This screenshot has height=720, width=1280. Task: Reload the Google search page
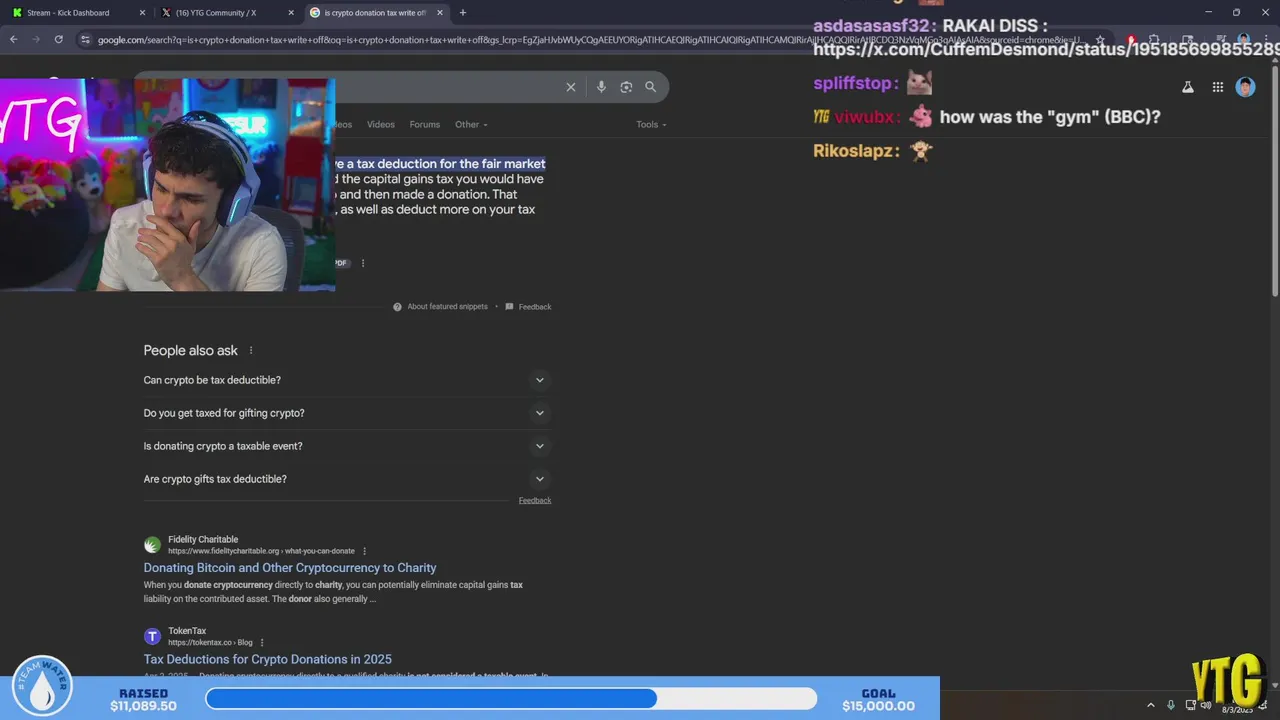coord(59,39)
